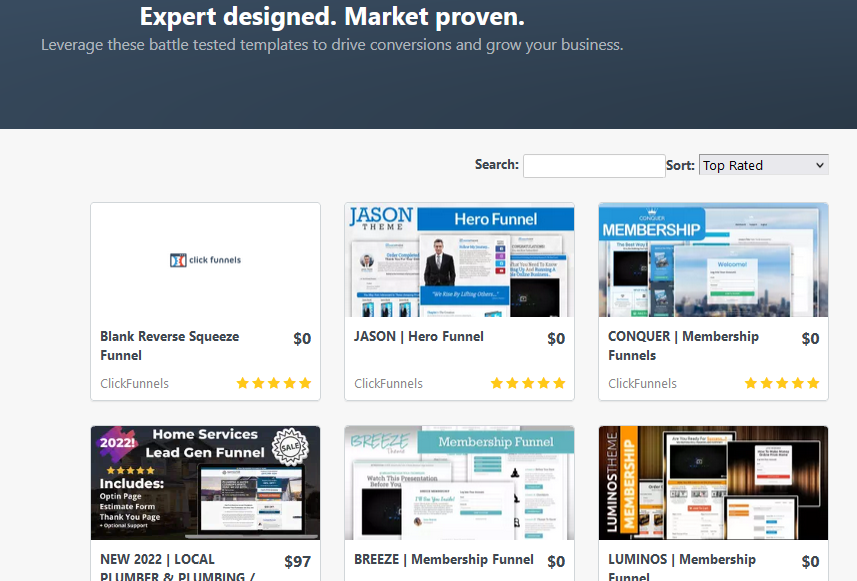Click the $0 price of Blank Reverse Squeeze Funnel
Screen dimensions: 857x581
point(302,339)
